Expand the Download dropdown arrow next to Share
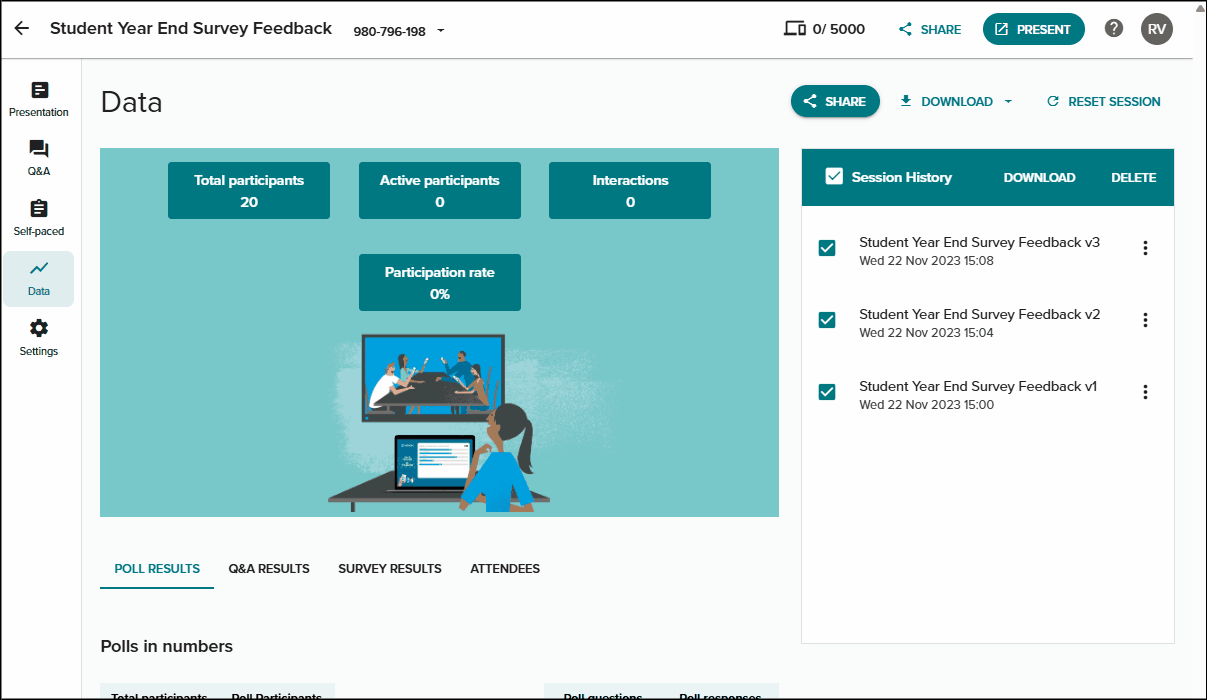Image resolution: width=1207 pixels, height=700 pixels. click(1008, 101)
